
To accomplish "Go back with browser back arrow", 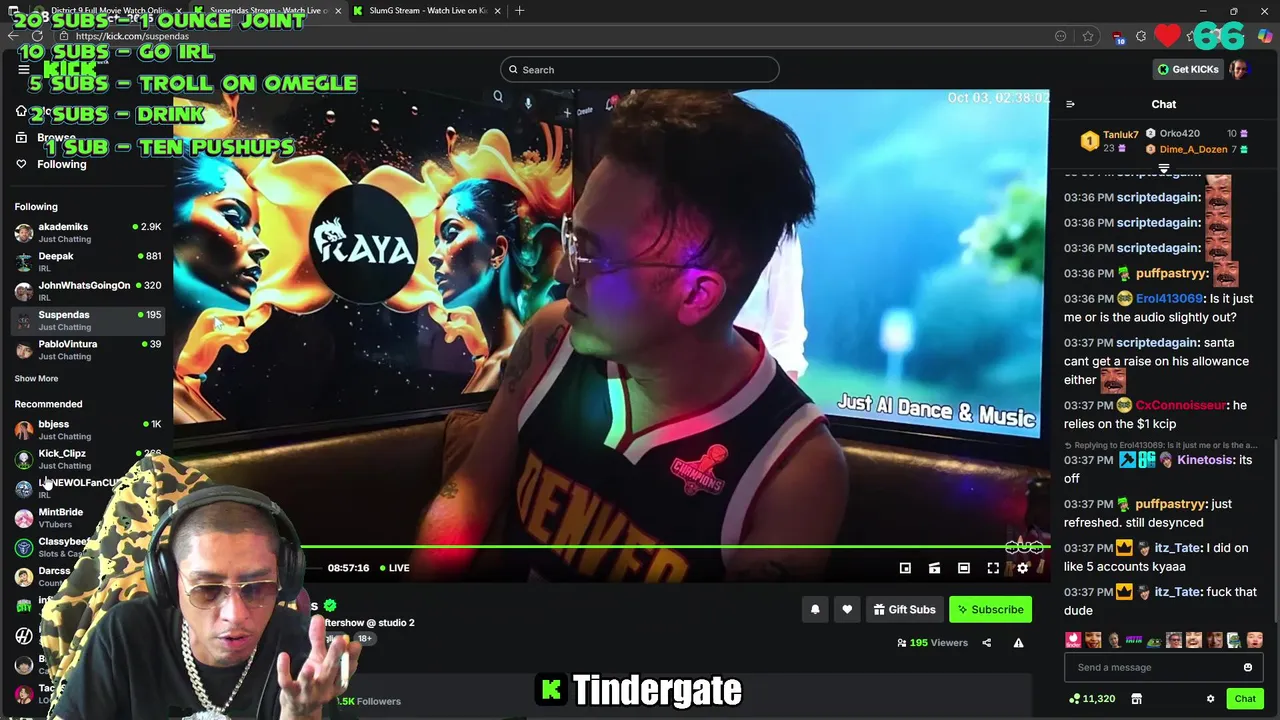I will 12,36.
